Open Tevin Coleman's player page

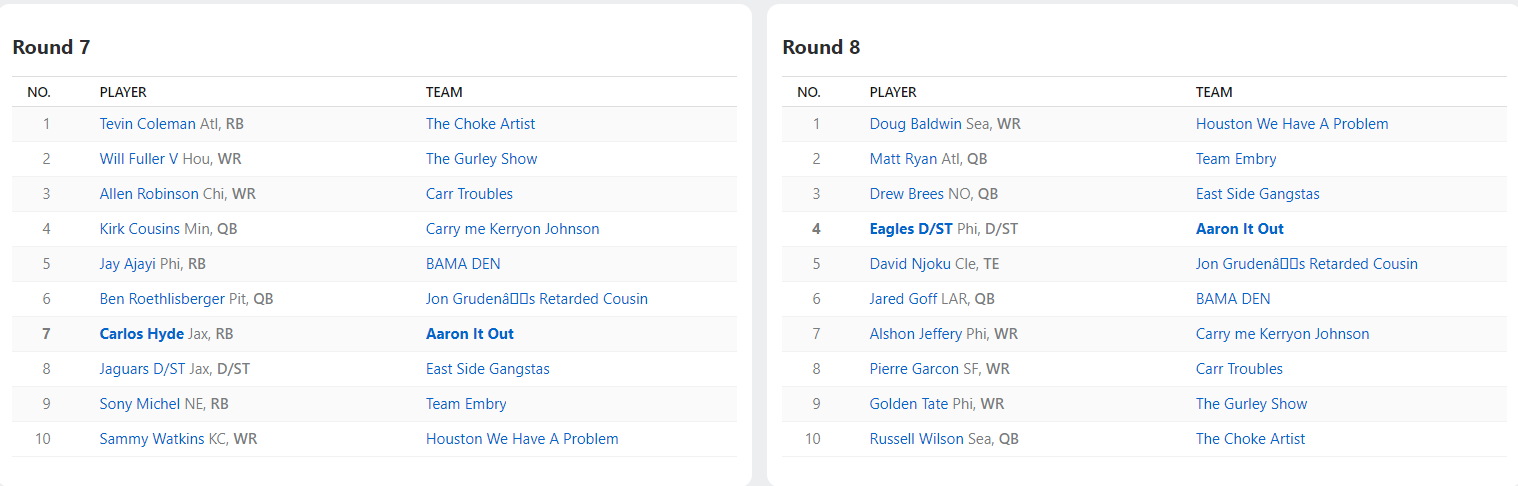(x=147, y=124)
